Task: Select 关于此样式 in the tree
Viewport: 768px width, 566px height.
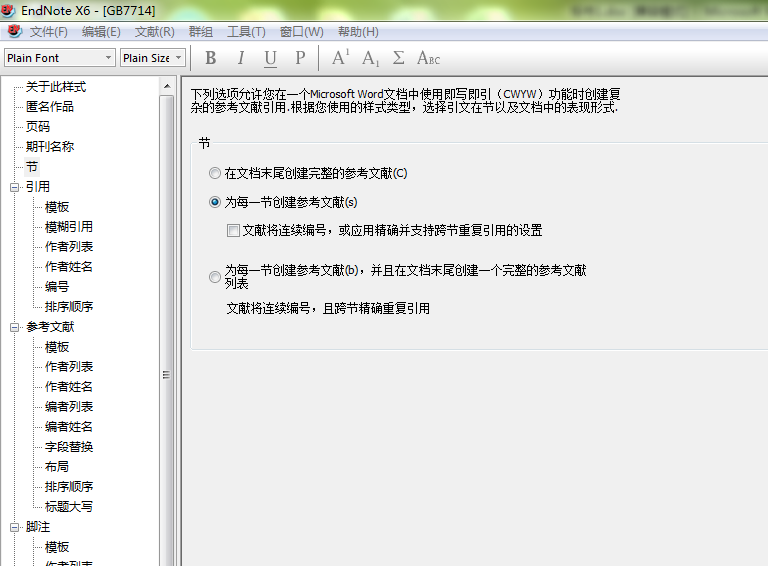Action: [x=56, y=87]
